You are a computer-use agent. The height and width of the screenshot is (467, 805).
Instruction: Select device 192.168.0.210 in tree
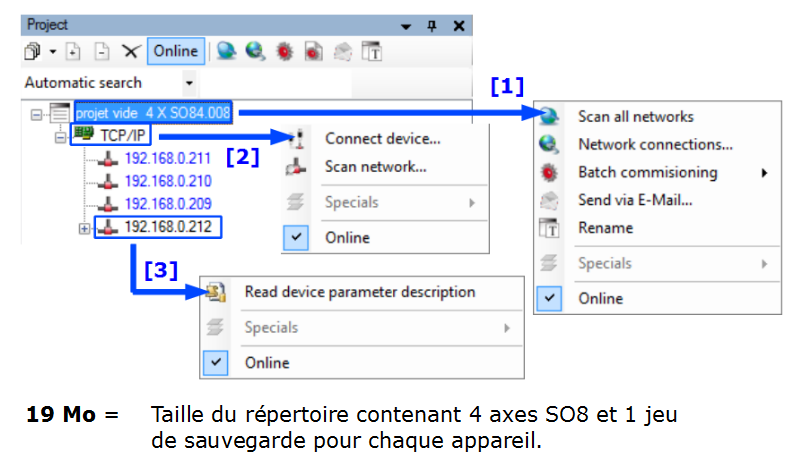168,181
